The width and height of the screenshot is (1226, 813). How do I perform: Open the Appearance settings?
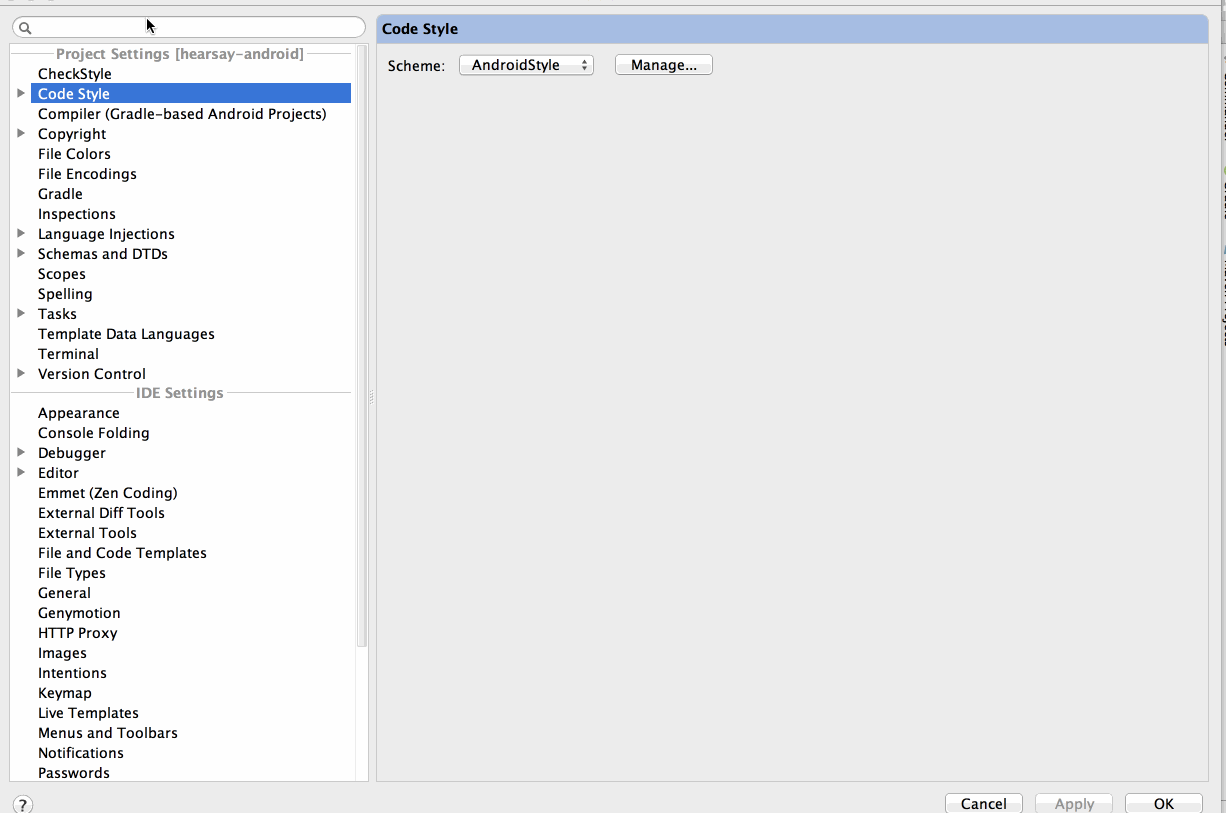79,413
